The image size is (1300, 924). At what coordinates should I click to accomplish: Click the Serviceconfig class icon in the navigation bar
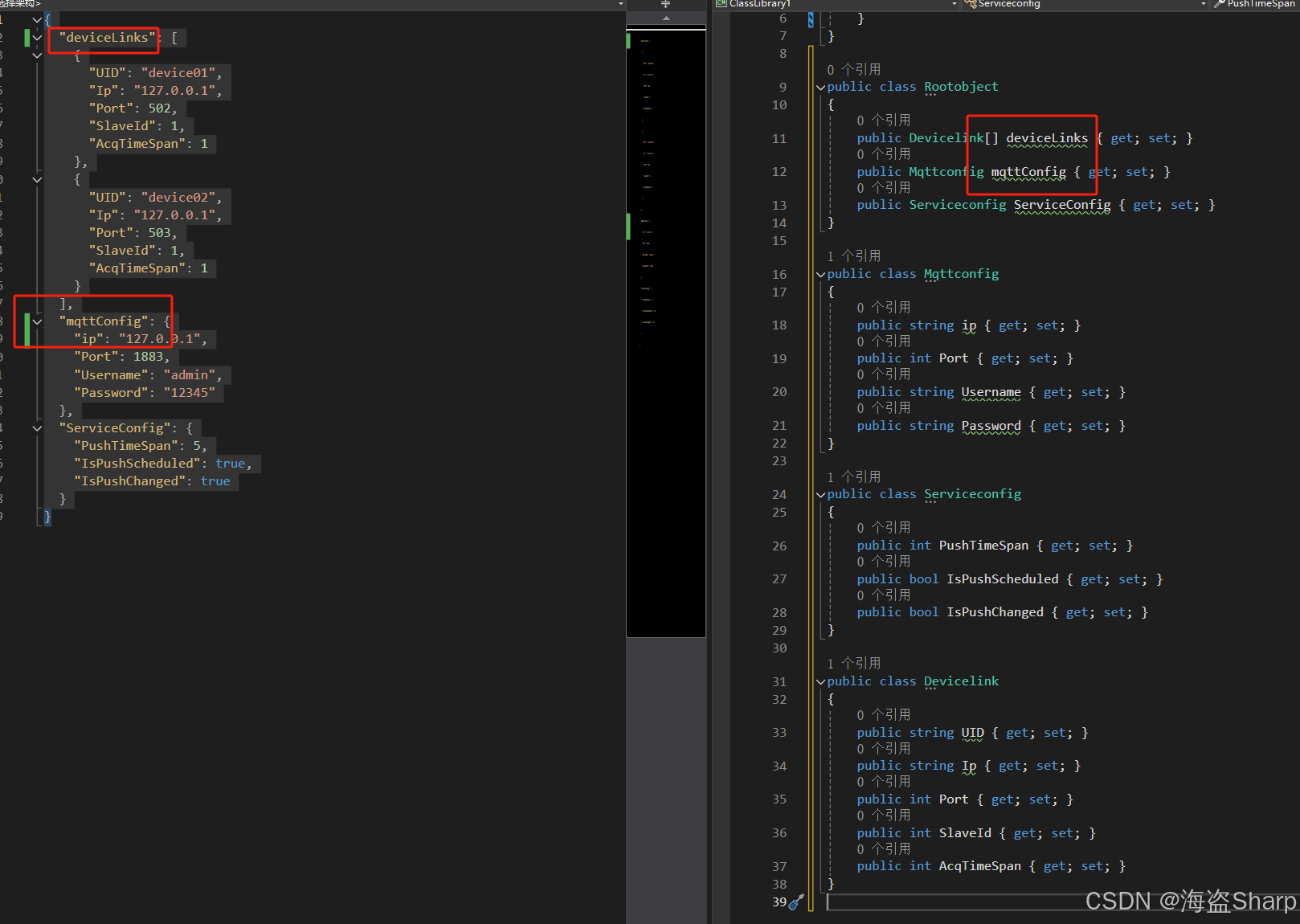(x=970, y=3)
